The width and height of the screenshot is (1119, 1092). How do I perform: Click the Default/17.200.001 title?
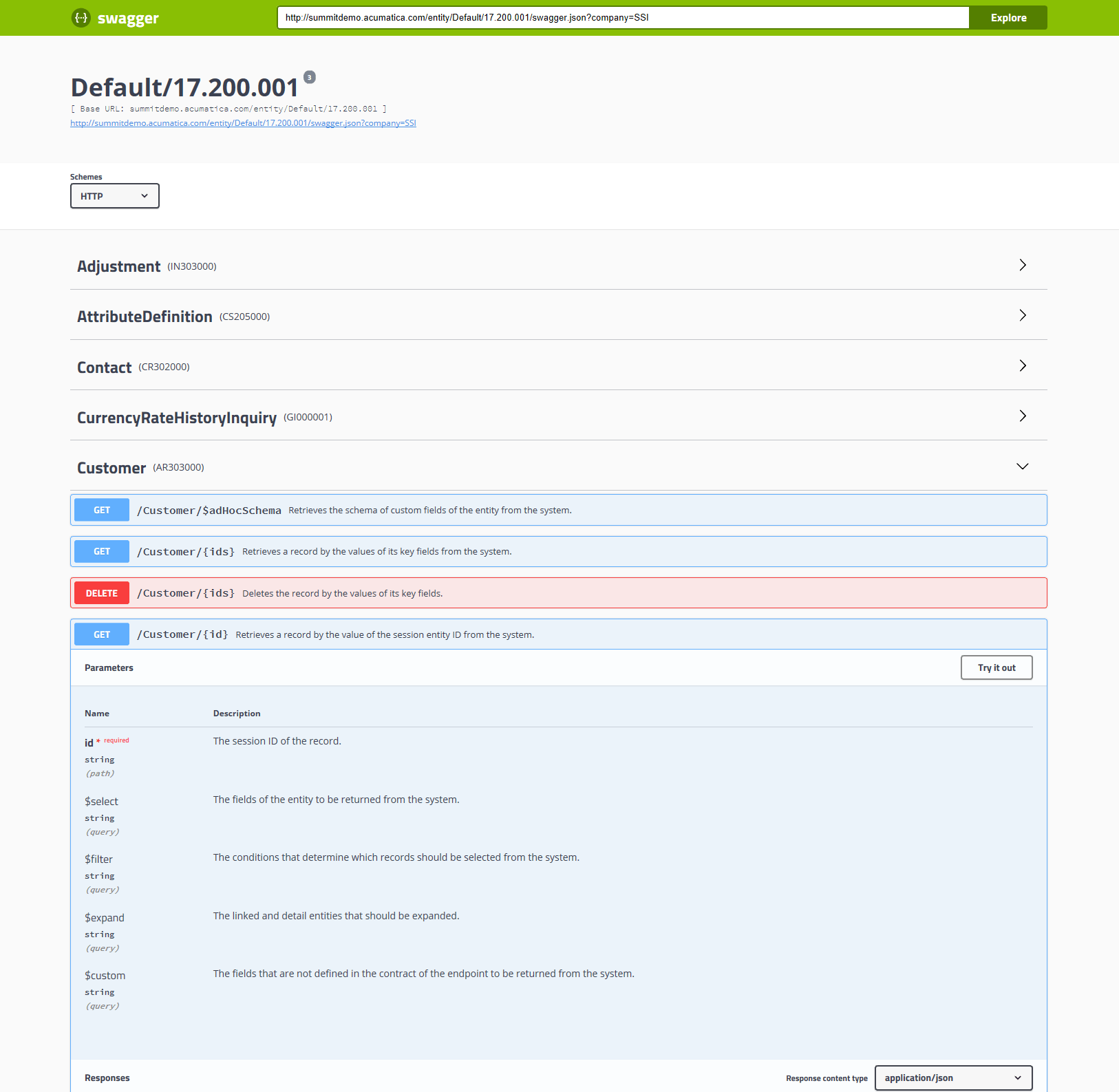(x=184, y=87)
